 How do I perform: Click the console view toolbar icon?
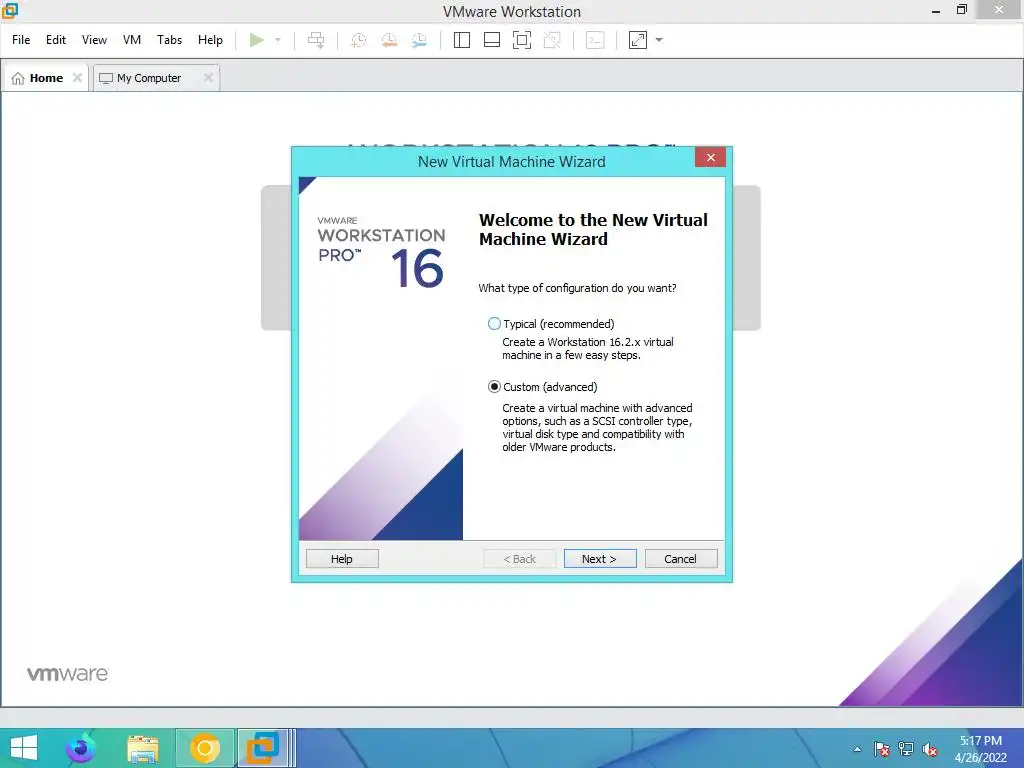click(x=595, y=40)
